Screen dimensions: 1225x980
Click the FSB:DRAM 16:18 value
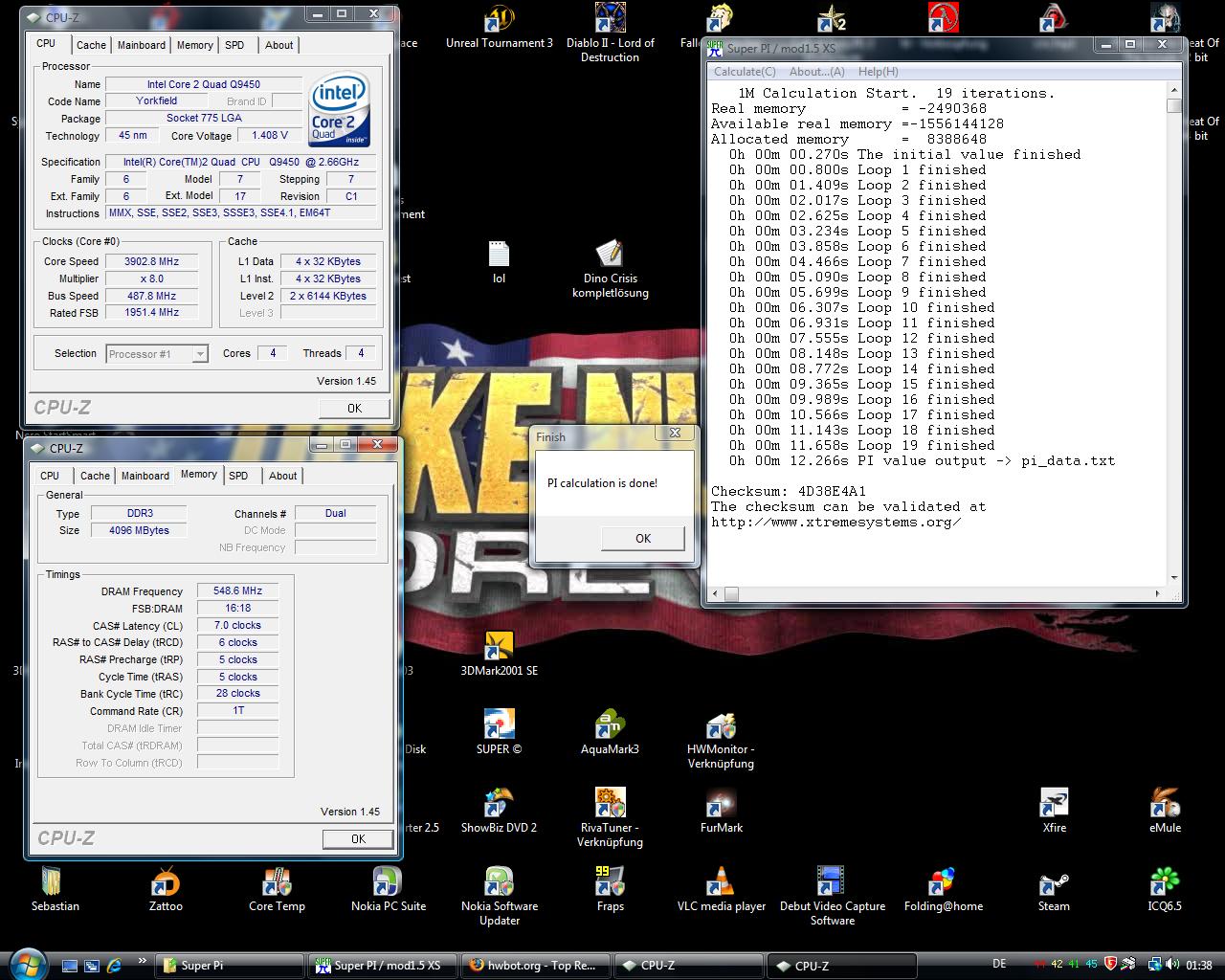tap(238, 609)
